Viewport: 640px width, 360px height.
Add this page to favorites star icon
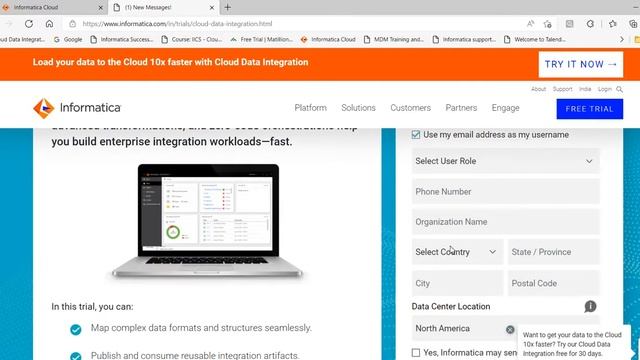[x=548, y=24]
